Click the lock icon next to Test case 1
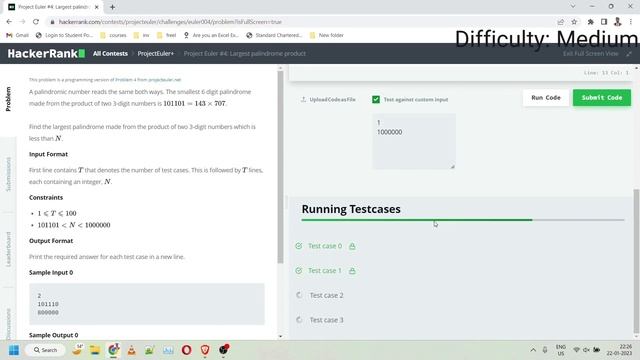Viewport: 640px width, 360px height. click(352, 271)
